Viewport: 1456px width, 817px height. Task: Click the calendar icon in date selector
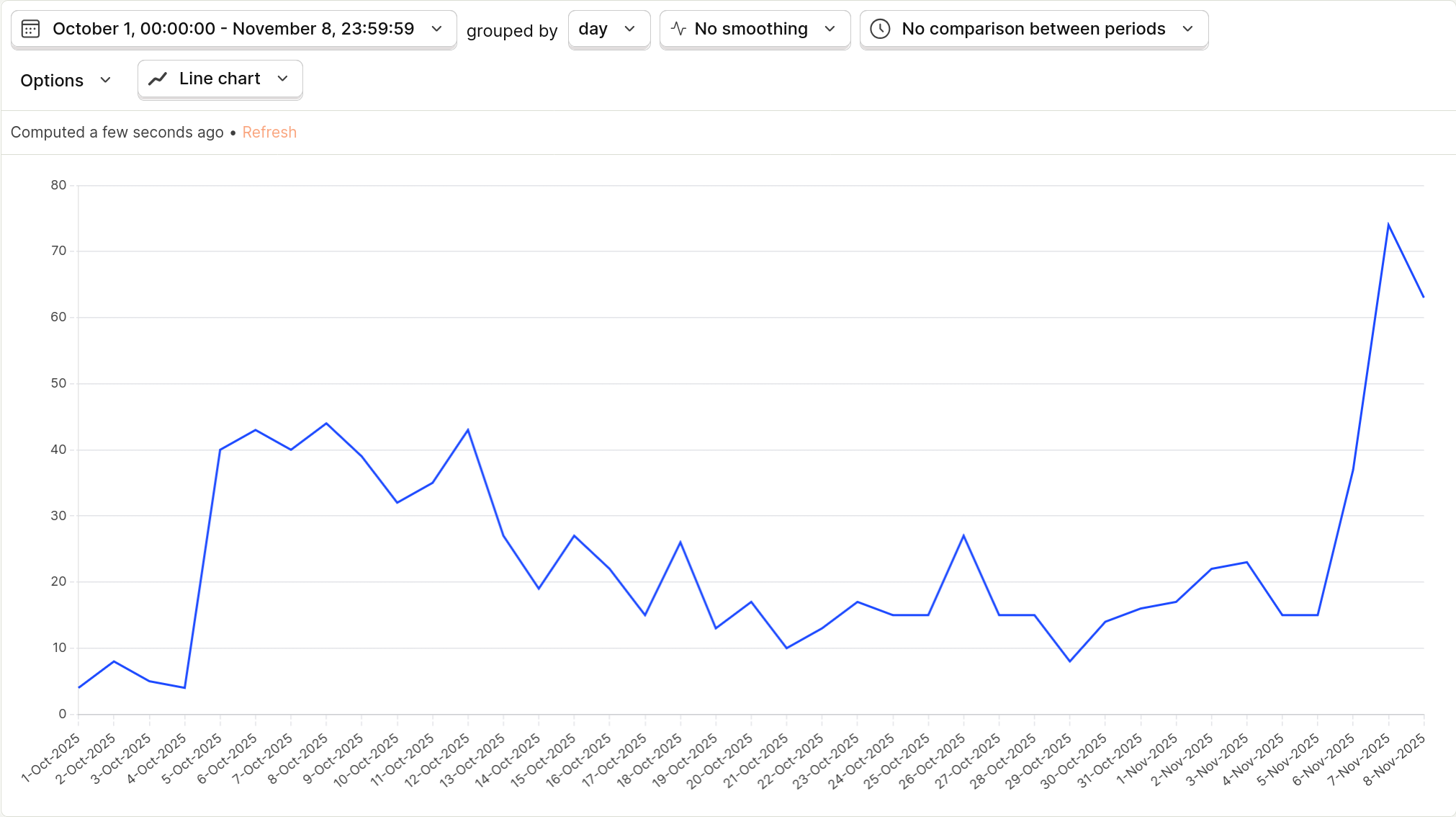pos(30,29)
